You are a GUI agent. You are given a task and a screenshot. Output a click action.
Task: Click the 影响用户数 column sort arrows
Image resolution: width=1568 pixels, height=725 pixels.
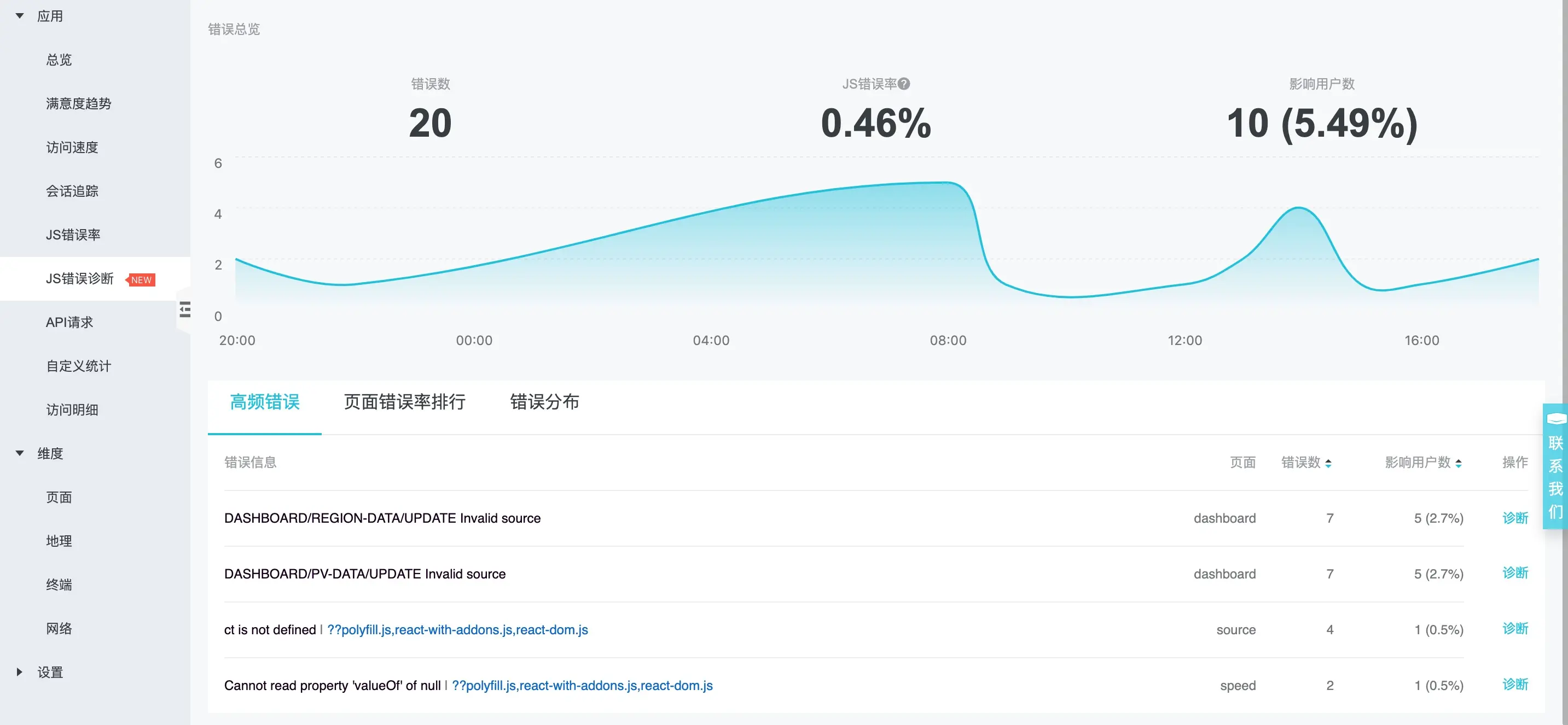(x=1459, y=464)
